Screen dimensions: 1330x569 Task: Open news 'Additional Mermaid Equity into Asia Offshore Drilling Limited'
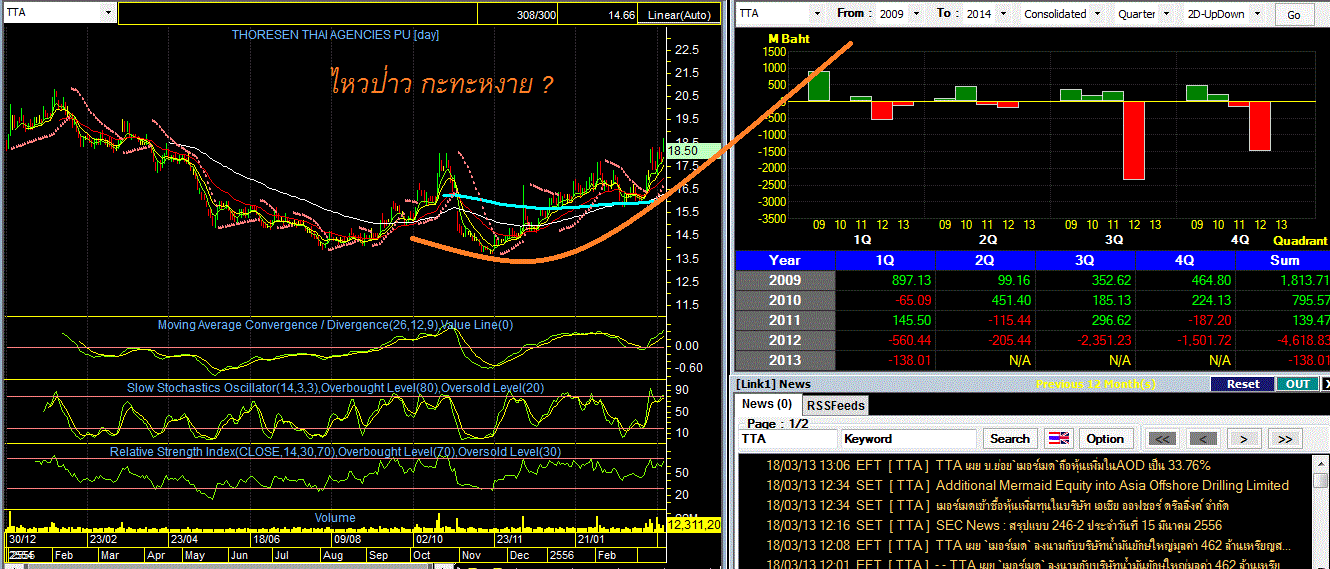pyautogui.click(x=1112, y=485)
